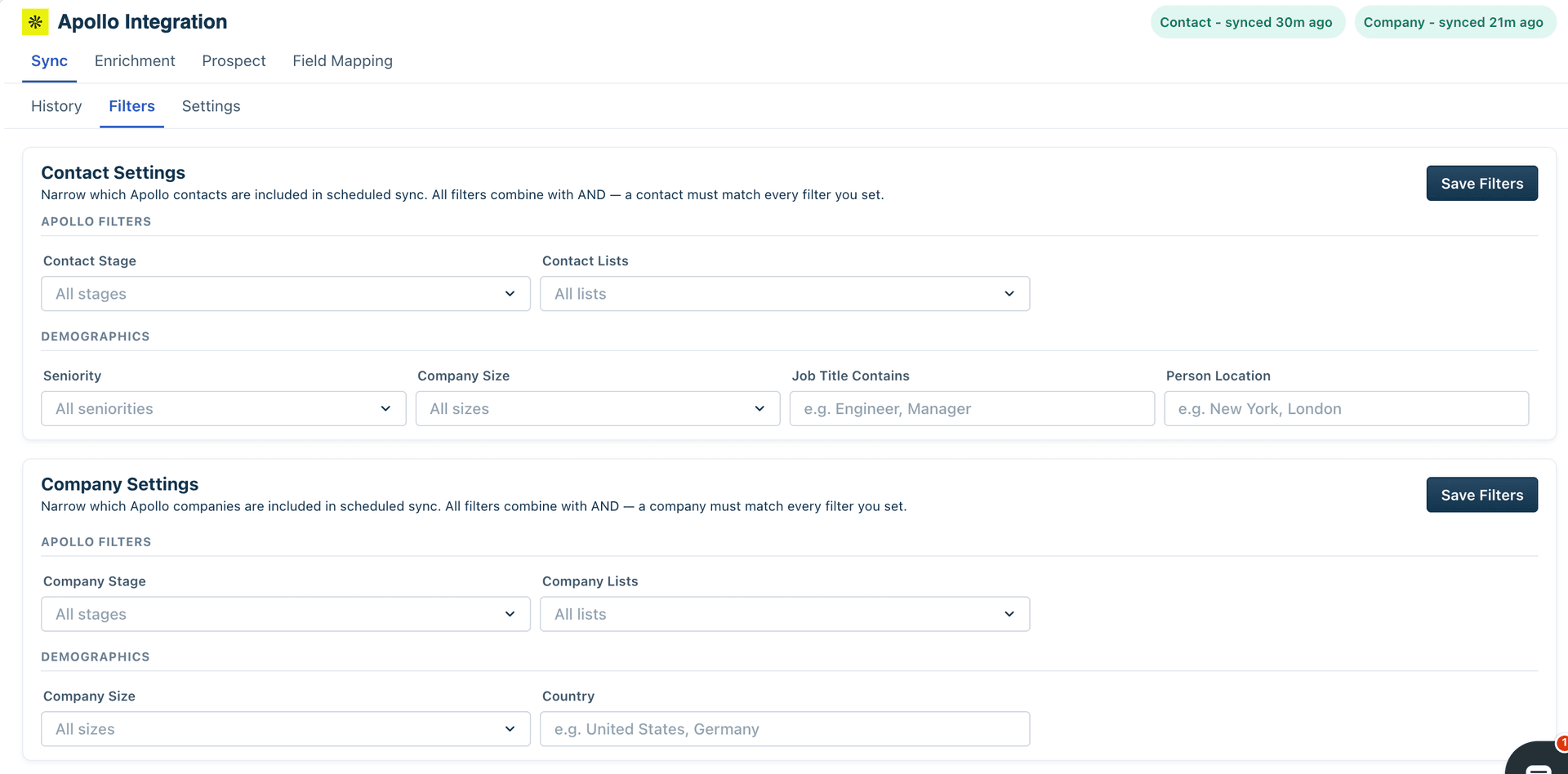Open the chat widget icon

click(1539, 759)
